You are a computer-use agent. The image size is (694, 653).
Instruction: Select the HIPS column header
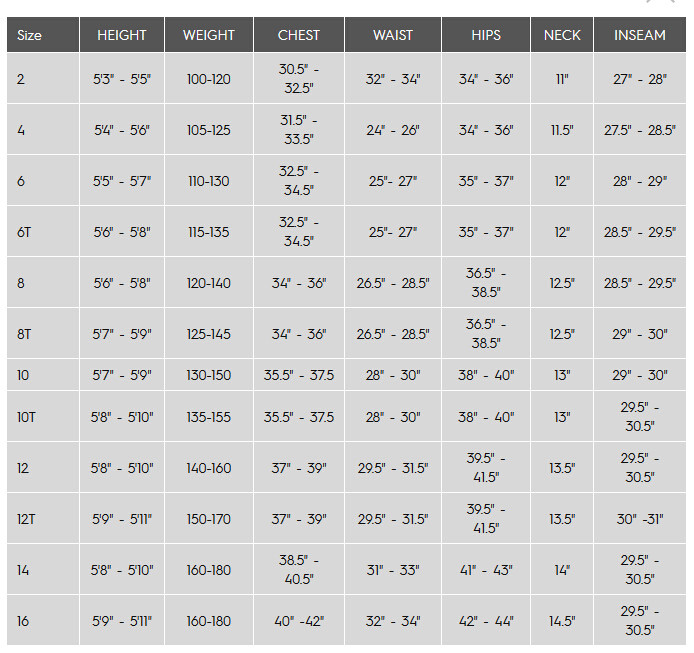[486, 35]
